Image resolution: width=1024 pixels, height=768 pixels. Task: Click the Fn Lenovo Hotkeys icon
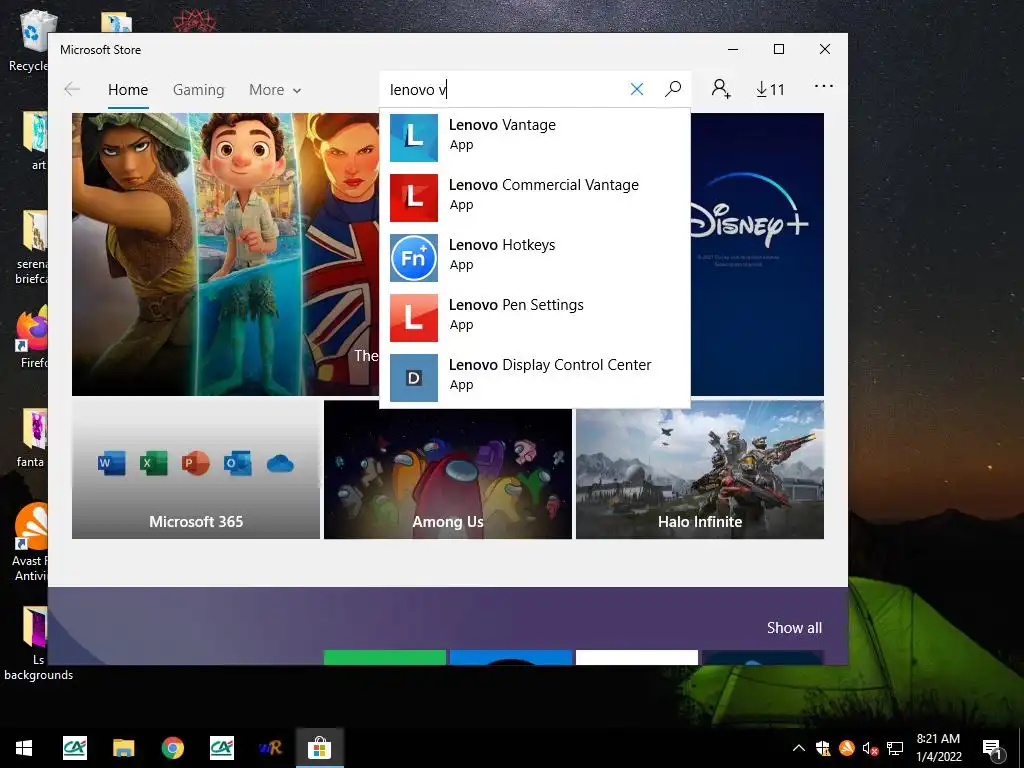click(x=414, y=258)
